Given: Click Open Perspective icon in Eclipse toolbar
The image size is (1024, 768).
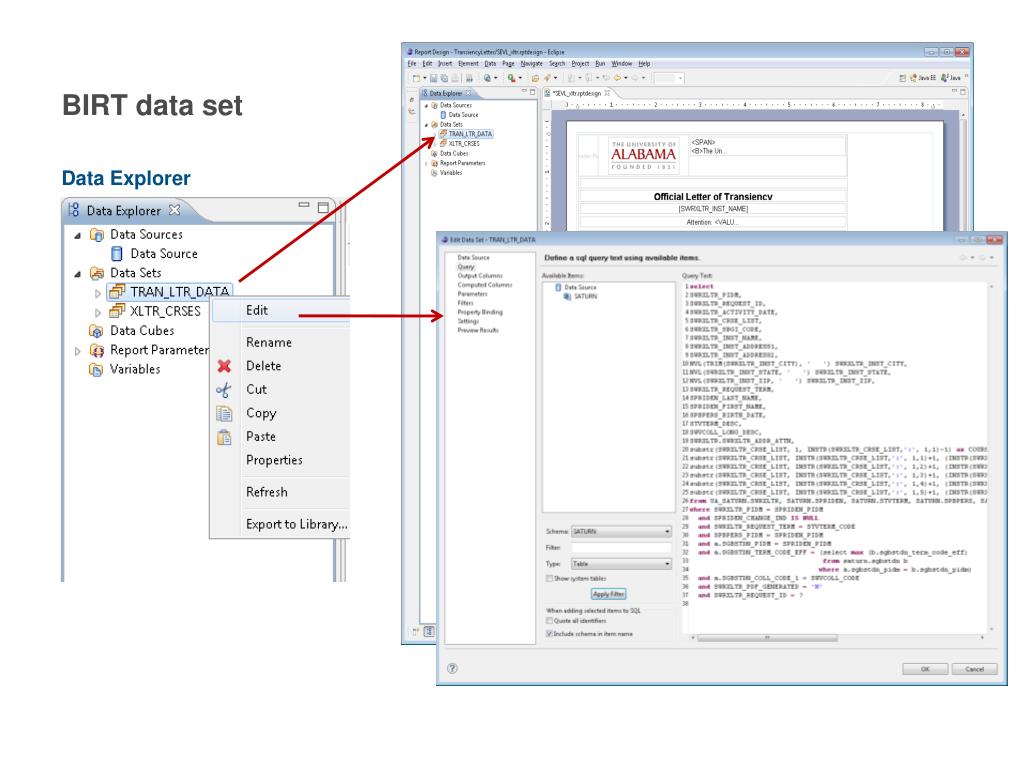Looking at the screenshot, I should point(903,78).
